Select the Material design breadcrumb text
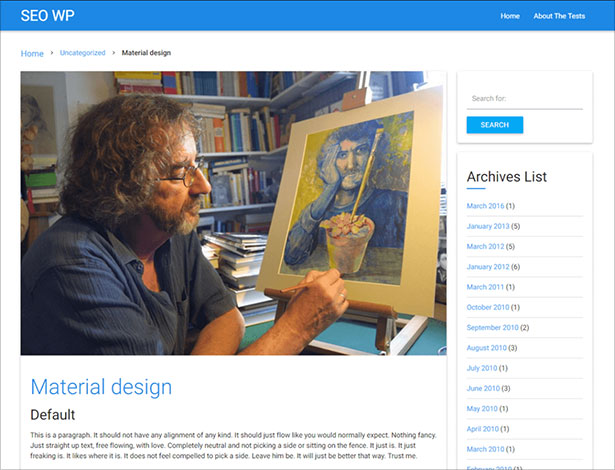 [x=146, y=53]
